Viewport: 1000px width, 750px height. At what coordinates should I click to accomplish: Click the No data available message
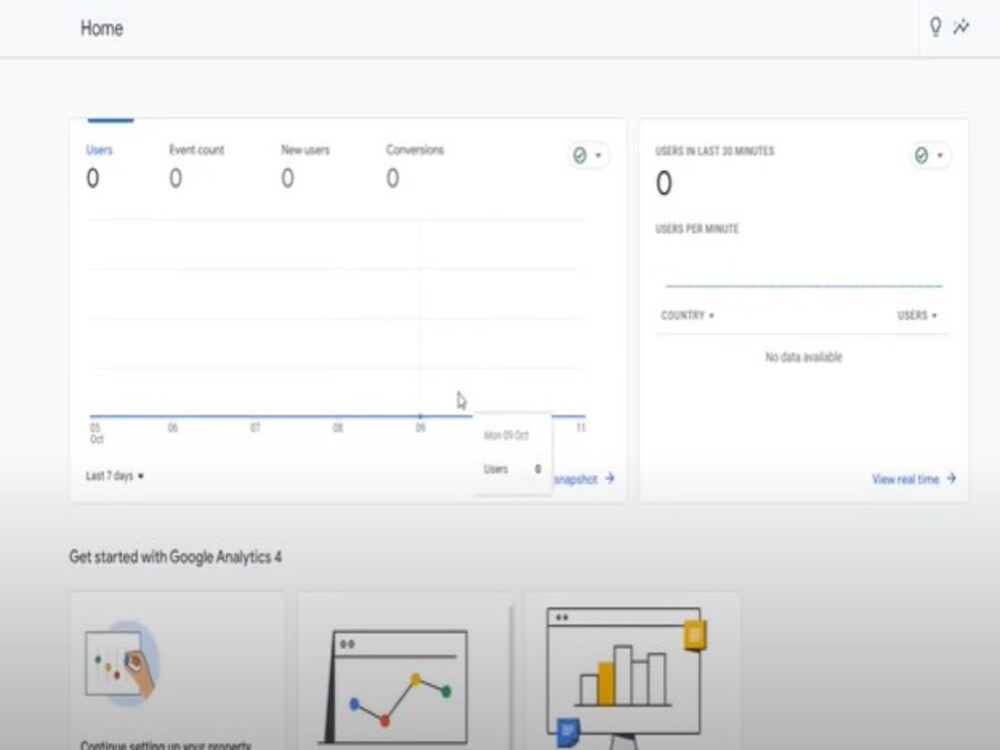pos(804,357)
